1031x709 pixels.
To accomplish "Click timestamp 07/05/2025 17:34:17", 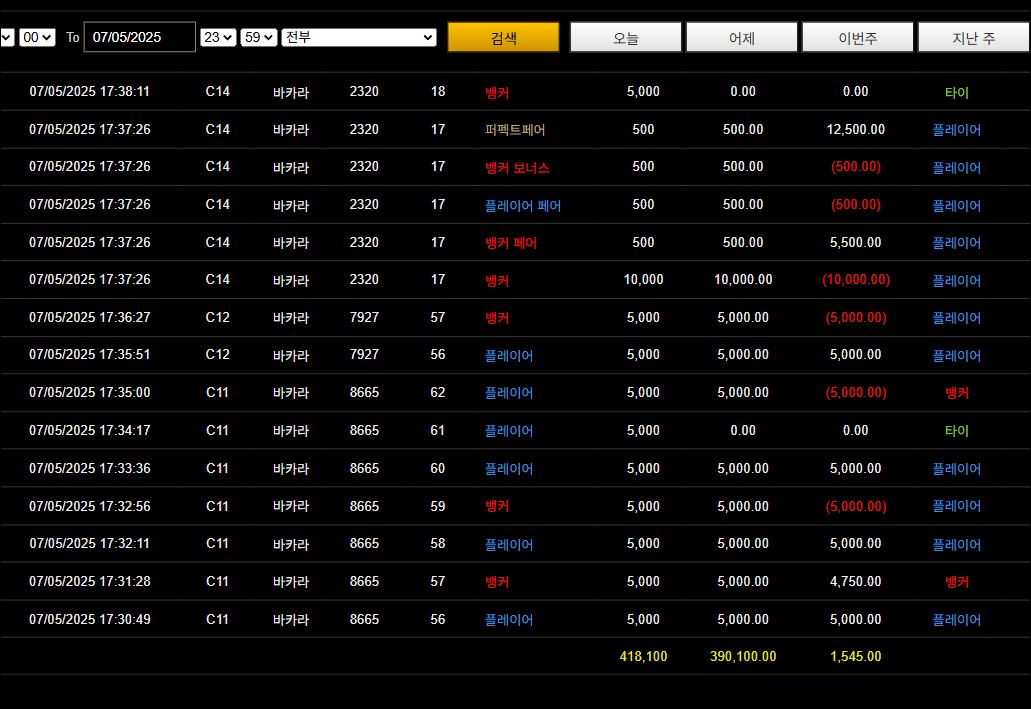I will [89, 431].
